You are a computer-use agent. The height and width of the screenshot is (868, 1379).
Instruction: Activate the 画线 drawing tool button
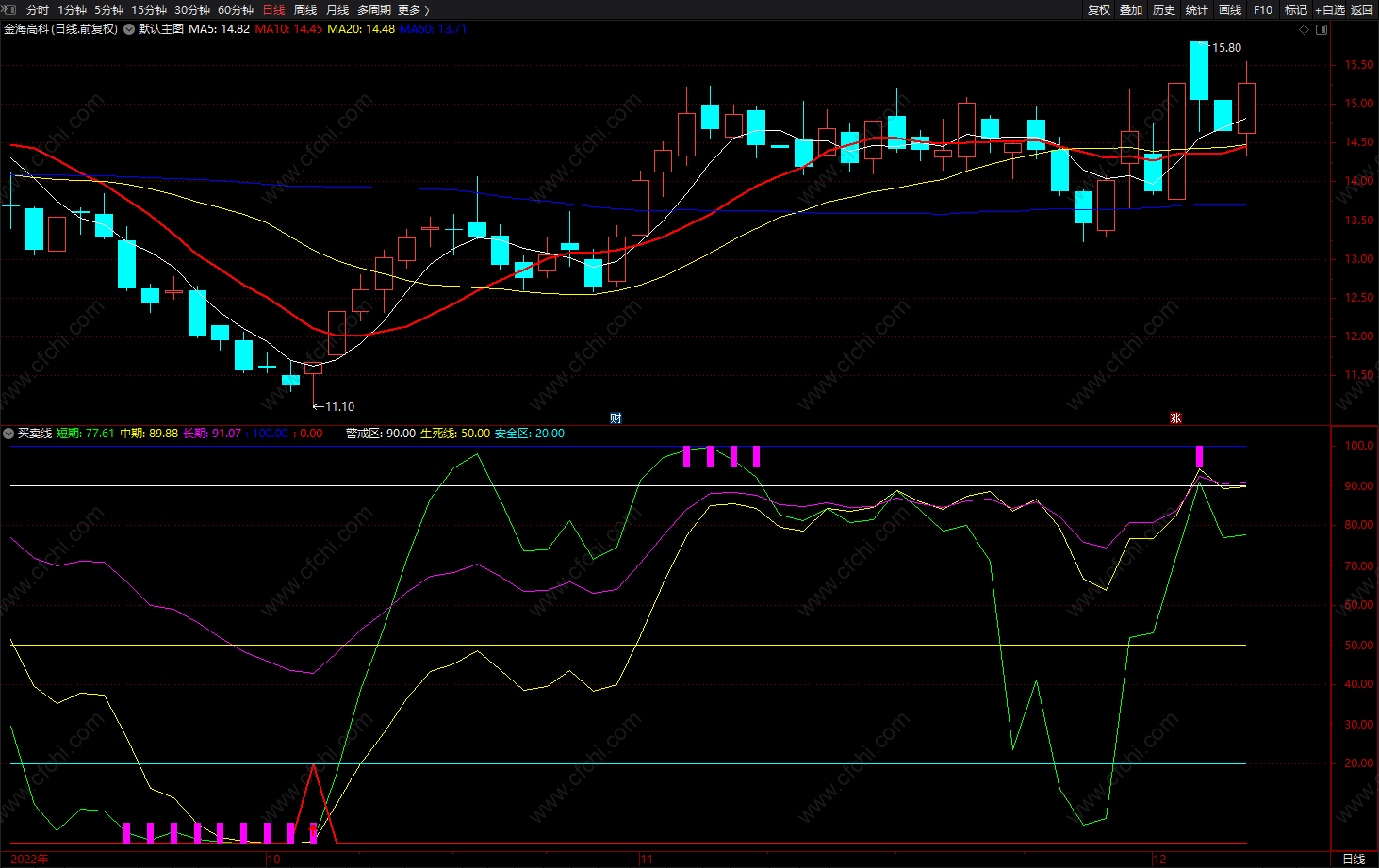1230,9
